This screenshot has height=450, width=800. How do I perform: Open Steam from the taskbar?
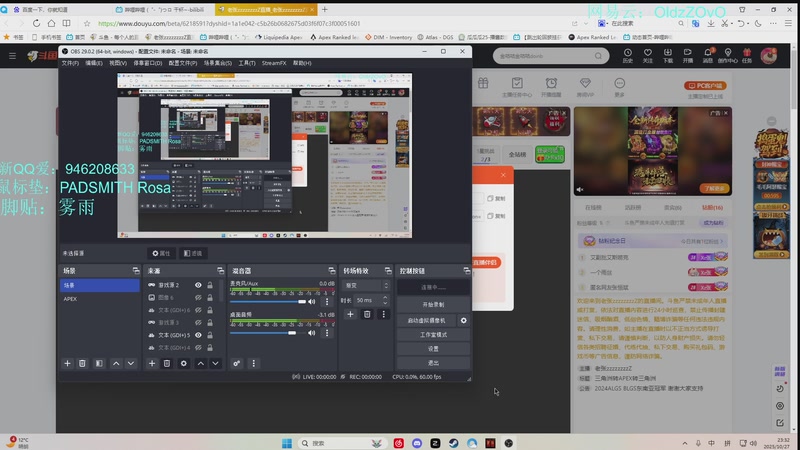[454, 443]
